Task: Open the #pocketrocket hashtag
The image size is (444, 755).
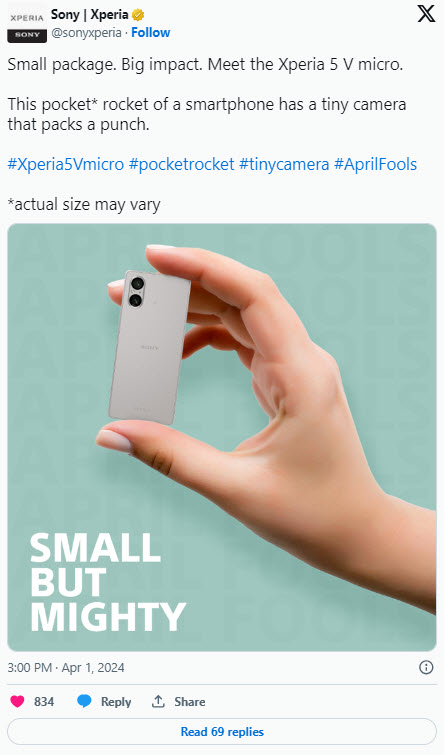Action: [182, 165]
